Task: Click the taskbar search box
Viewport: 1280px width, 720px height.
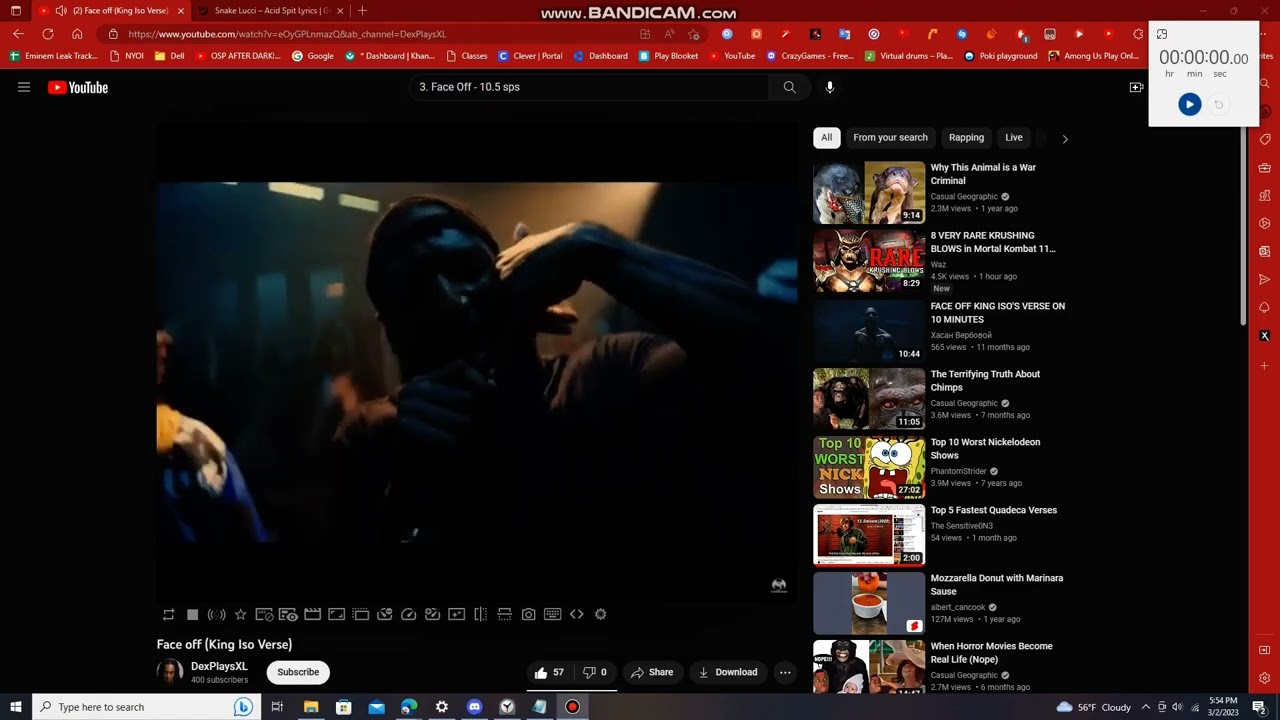Action: point(146,707)
